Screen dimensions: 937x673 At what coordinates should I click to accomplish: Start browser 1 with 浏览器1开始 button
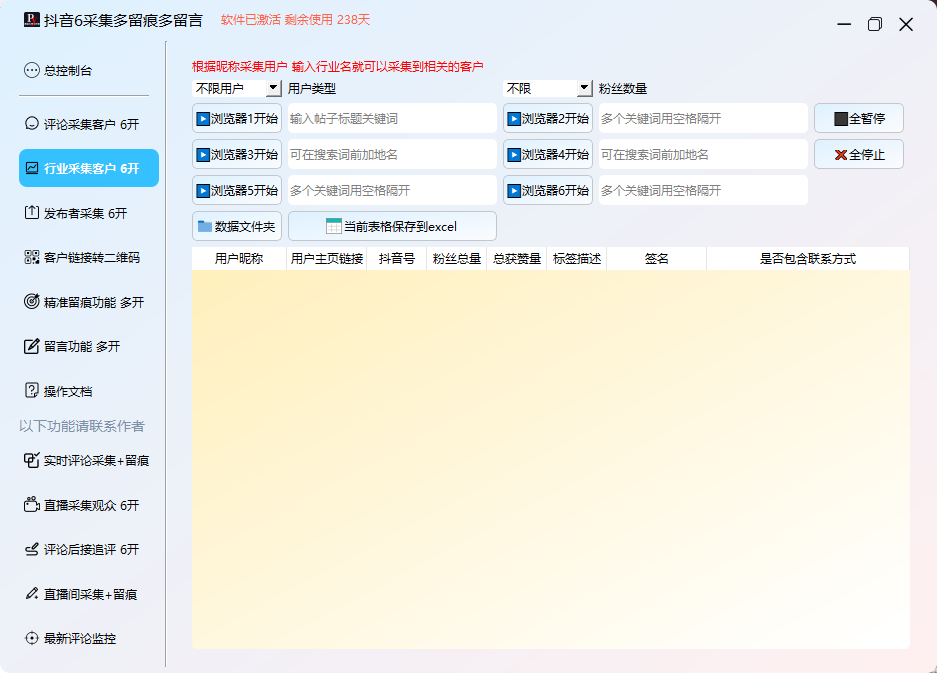click(x=237, y=118)
